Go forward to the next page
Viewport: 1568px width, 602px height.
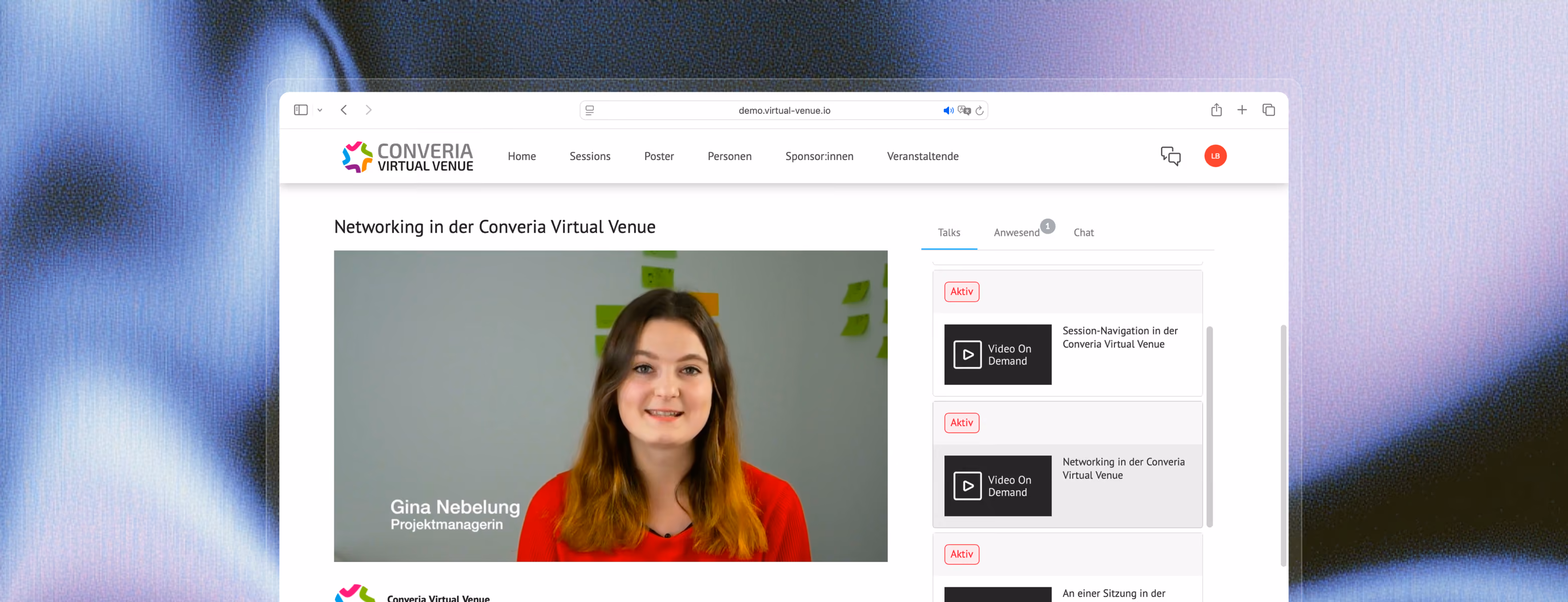[x=368, y=110]
